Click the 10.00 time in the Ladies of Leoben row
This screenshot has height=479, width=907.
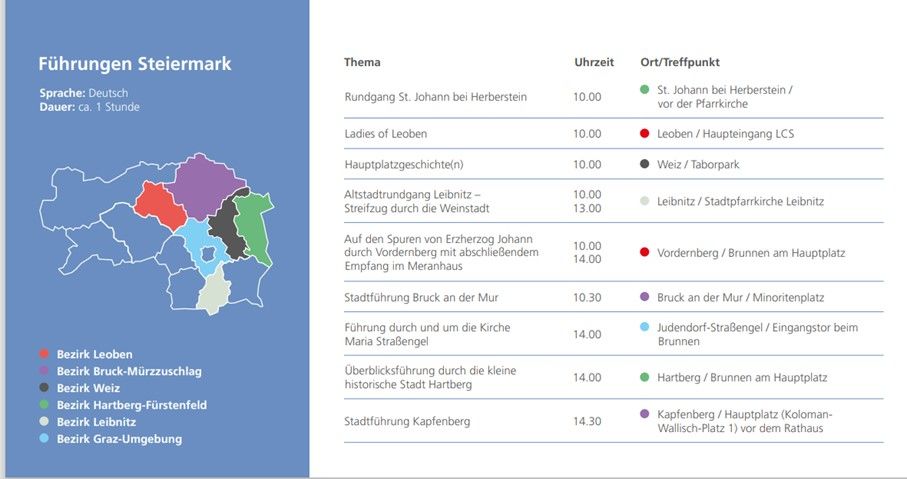(587, 134)
